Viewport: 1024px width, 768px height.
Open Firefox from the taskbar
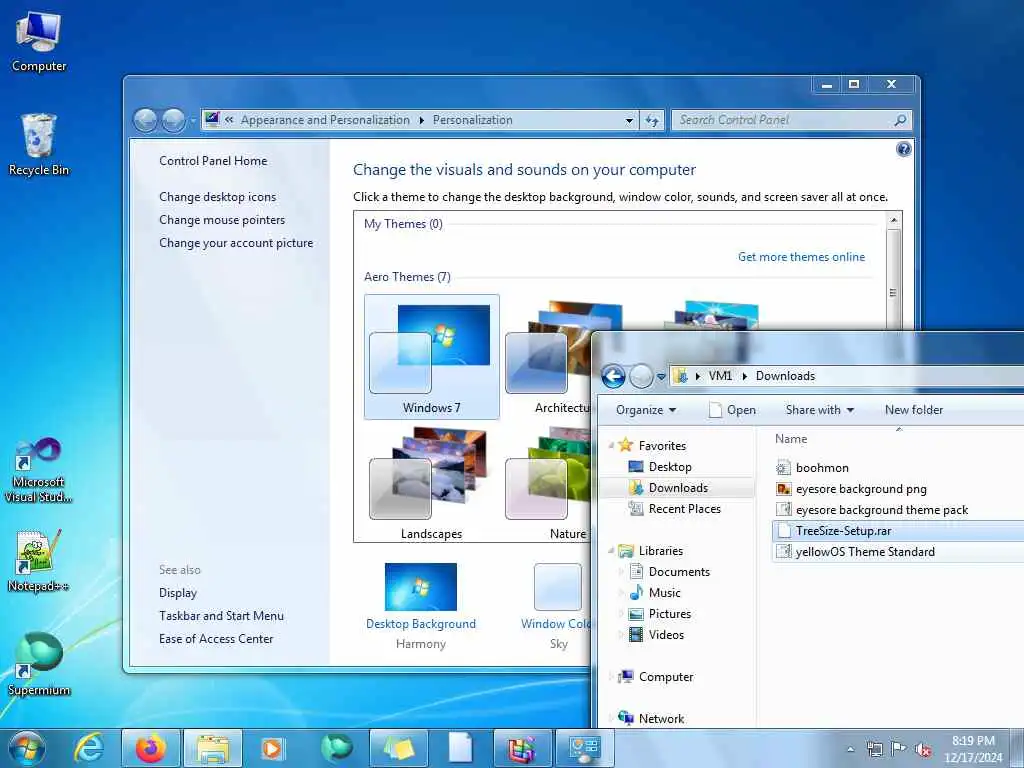151,748
